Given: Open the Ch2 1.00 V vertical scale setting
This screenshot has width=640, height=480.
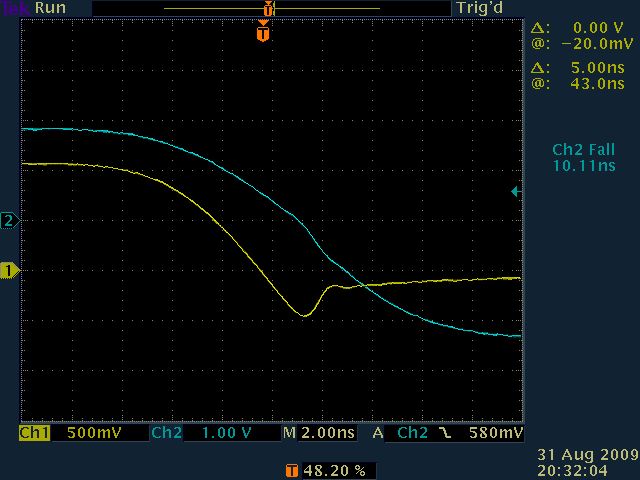Looking at the screenshot, I should coord(228,433).
